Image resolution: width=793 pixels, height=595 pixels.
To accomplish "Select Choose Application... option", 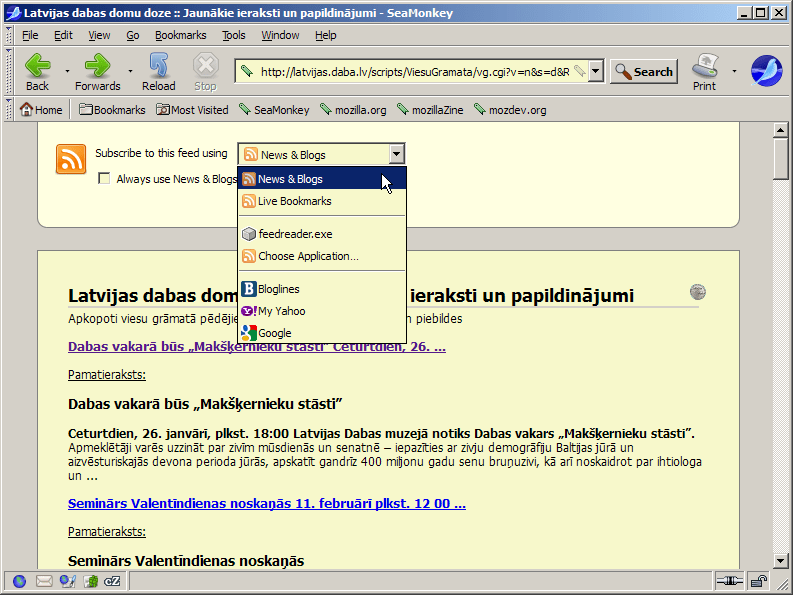I will click(x=322, y=256).
